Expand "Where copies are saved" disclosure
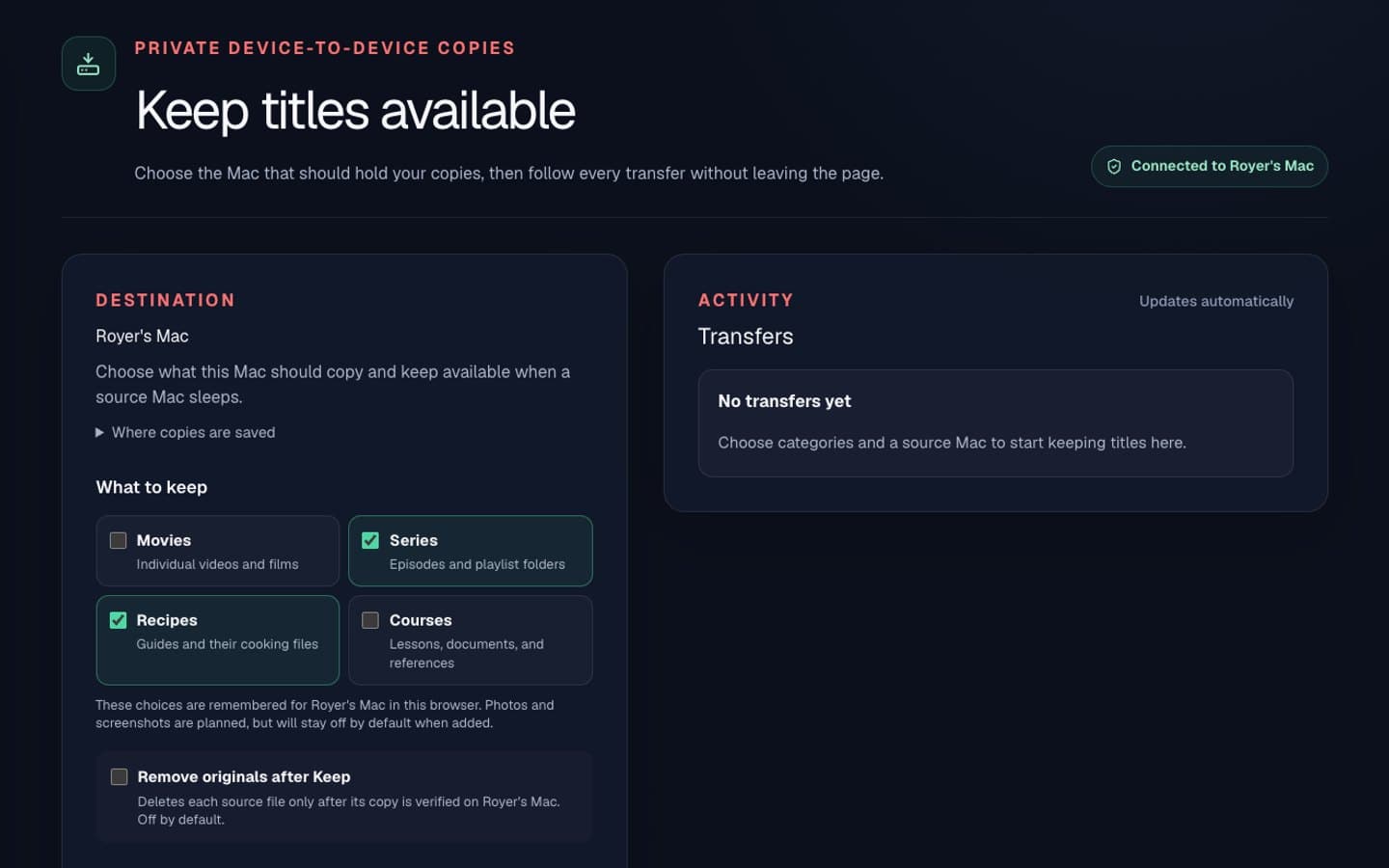 [185, 433]
